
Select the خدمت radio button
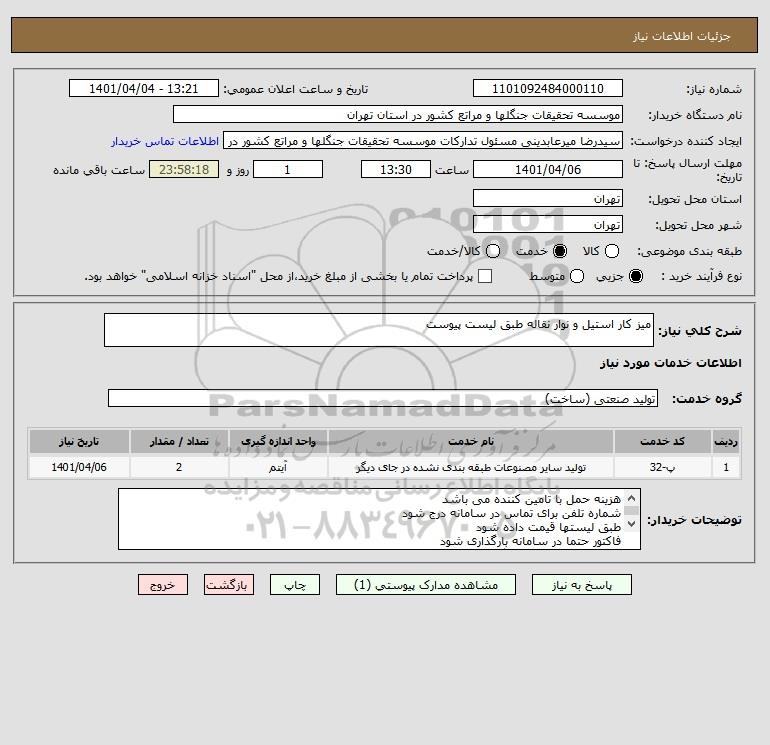(559, 251)
